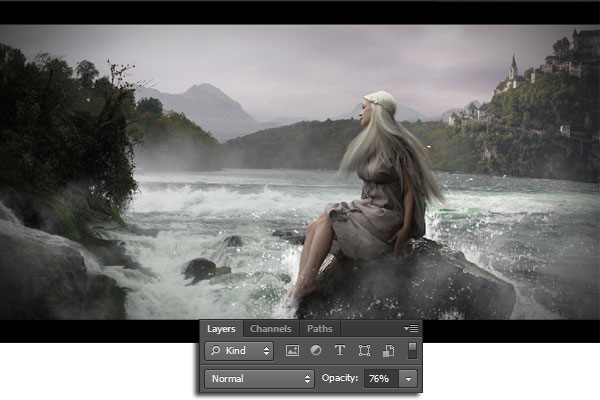The height and width of the screenshot is (400, 600).
Task: Open the Opacity slider dropdown arrow
Action: pos(408,379)
